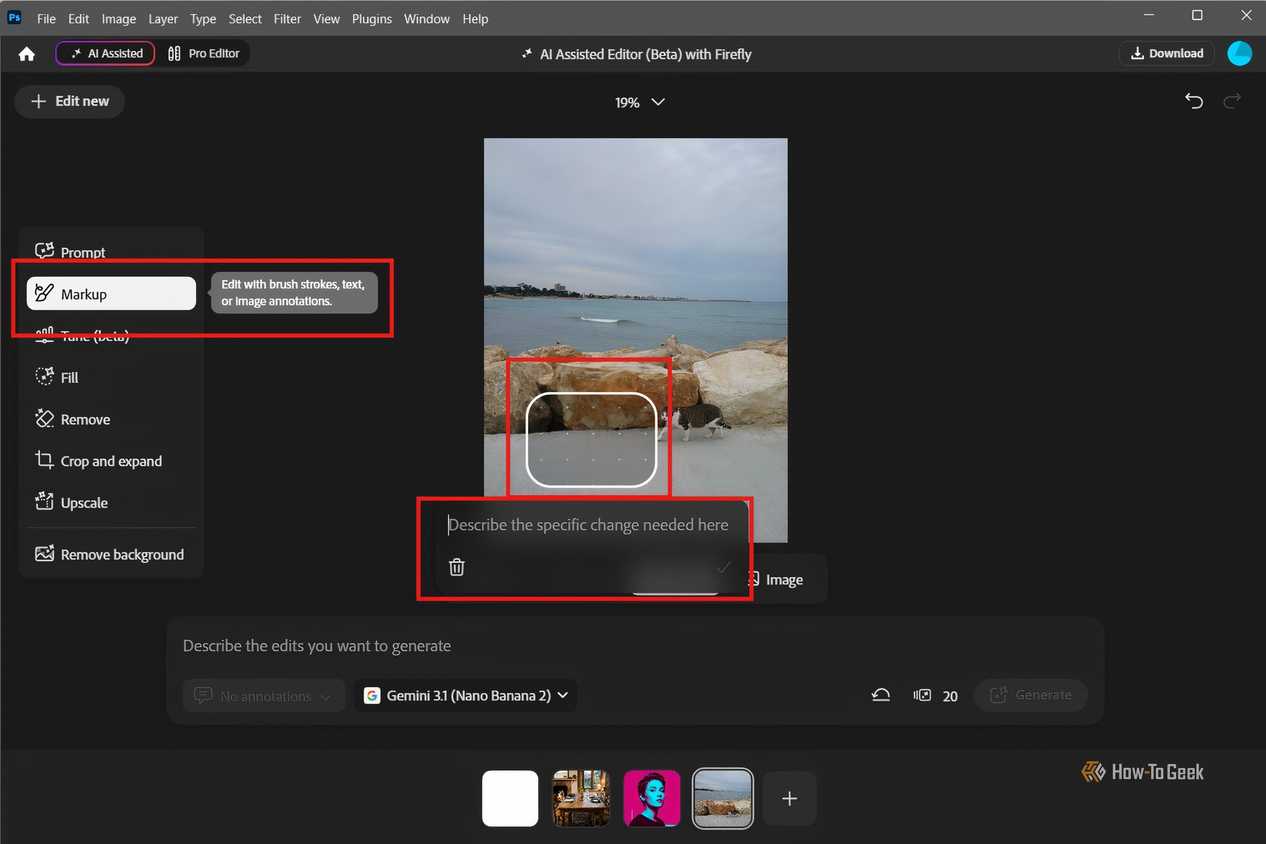Image resolution: width=1266 pixels, height=844 pixels.
Task: Open the Gemini 3.1 model dropdown
Action: [466, 696]
